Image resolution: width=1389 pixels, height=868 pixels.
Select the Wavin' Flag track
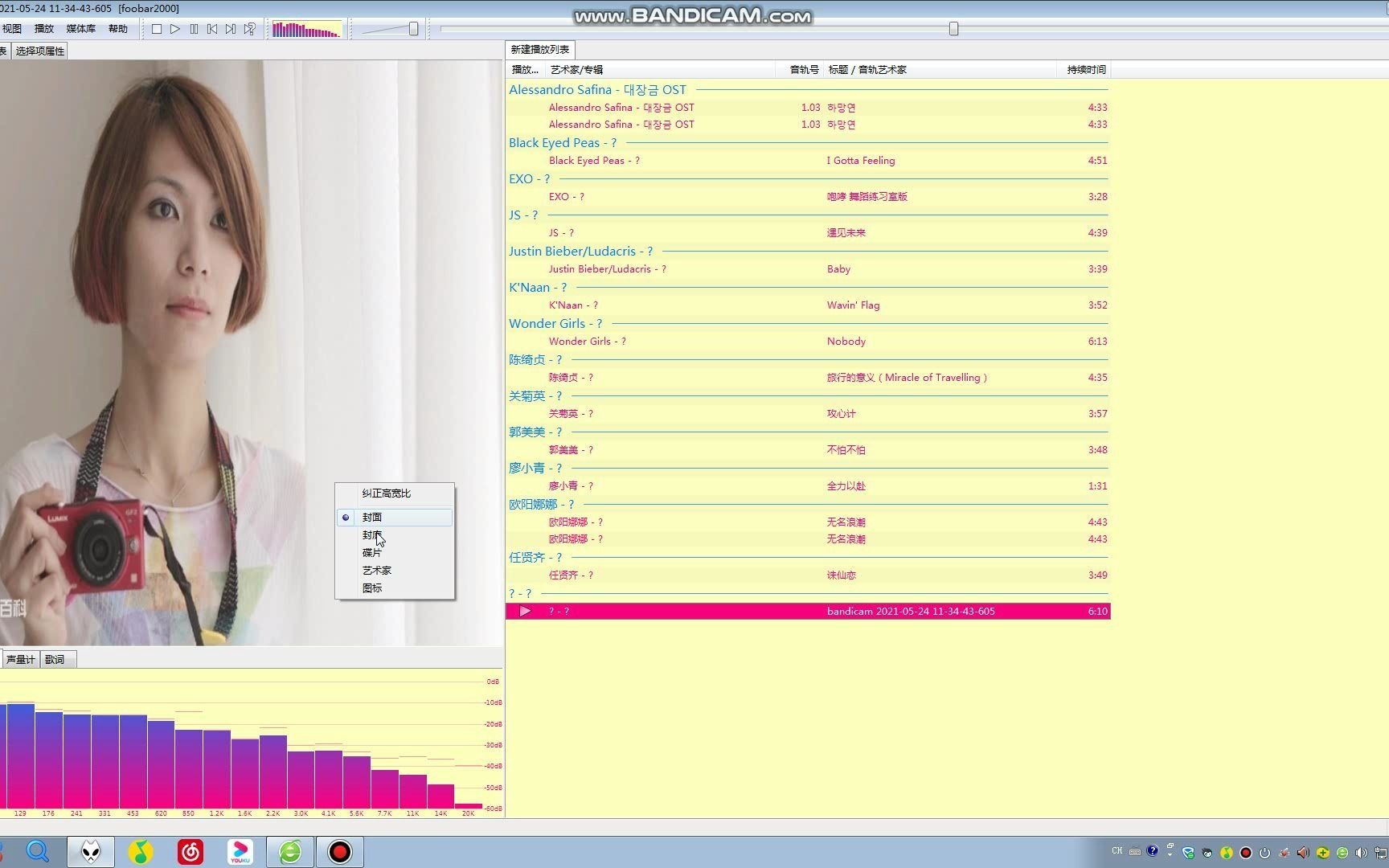pyautogui.click(x=808, y=305)
